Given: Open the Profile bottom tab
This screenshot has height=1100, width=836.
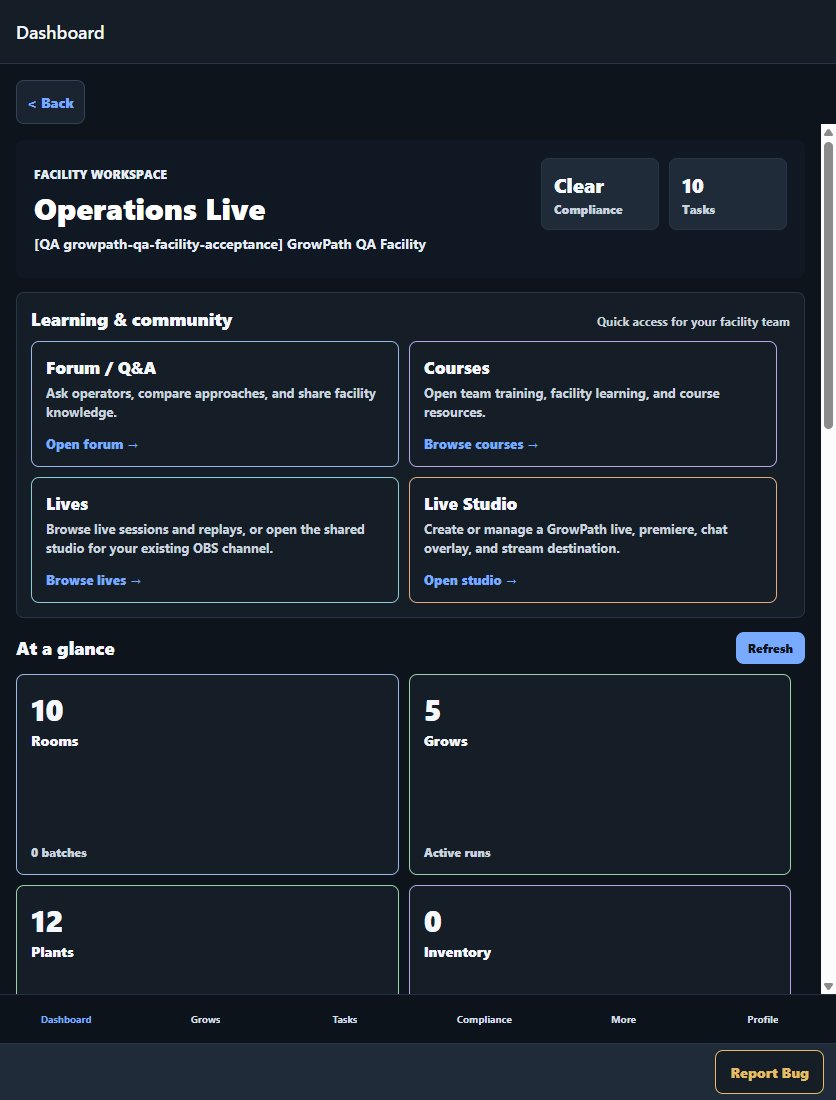Looking at the screenshot, I should [x=762, y=1019].
